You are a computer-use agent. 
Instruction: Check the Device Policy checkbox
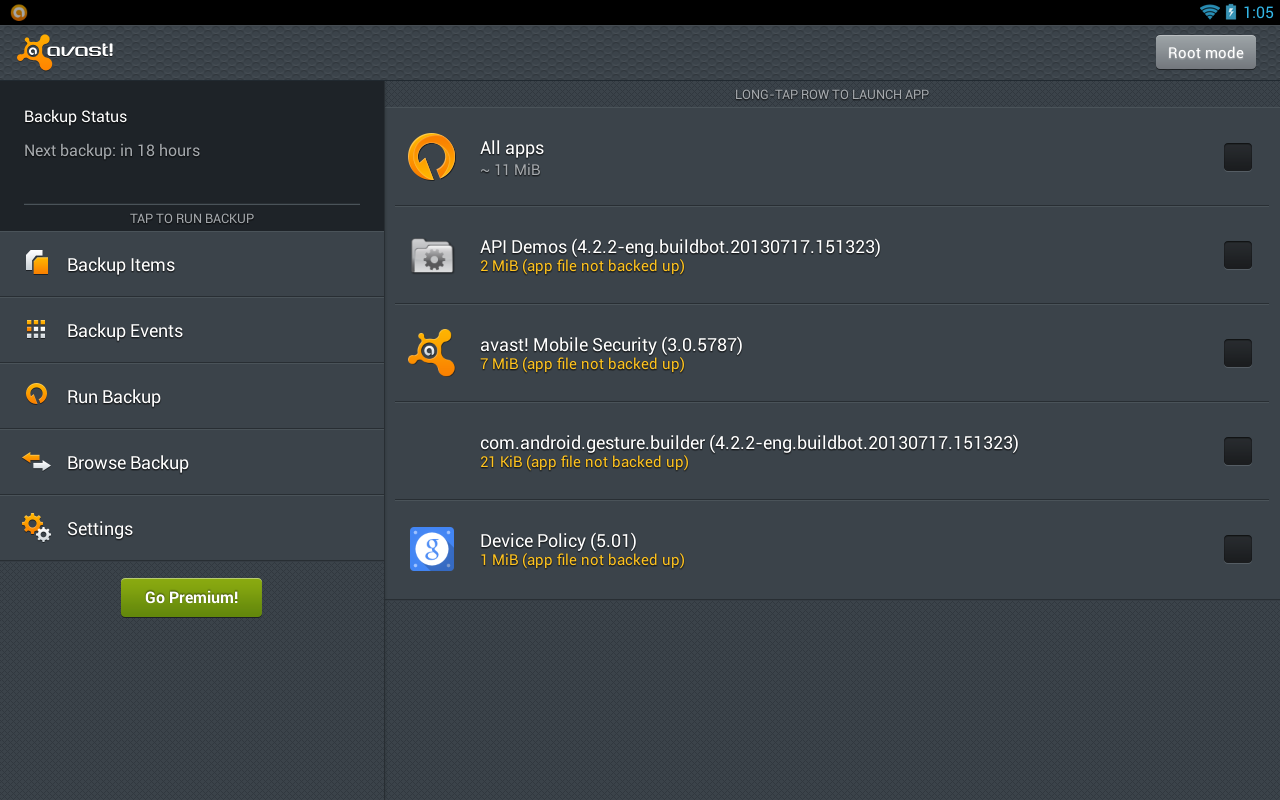point(1238,549)
